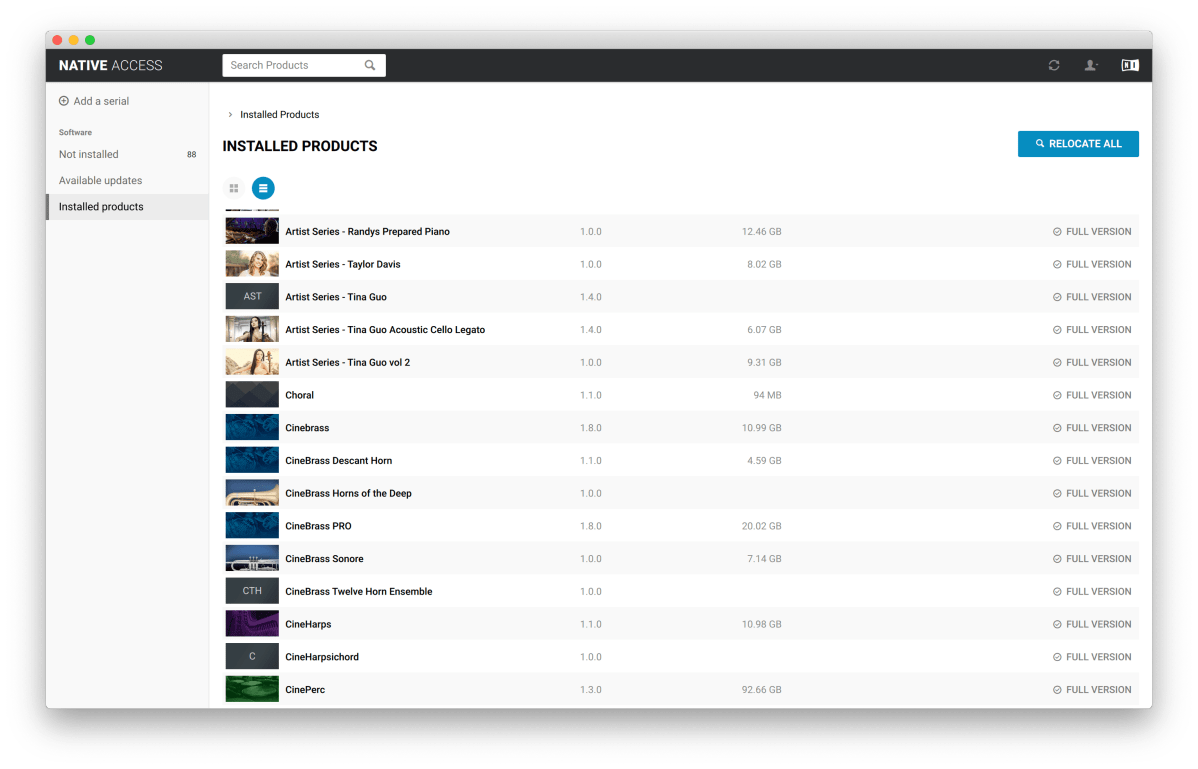Click CineBrass PRO thumbnail
Viewport: 1198px width, 769px height.
click(x=252, y=526)
